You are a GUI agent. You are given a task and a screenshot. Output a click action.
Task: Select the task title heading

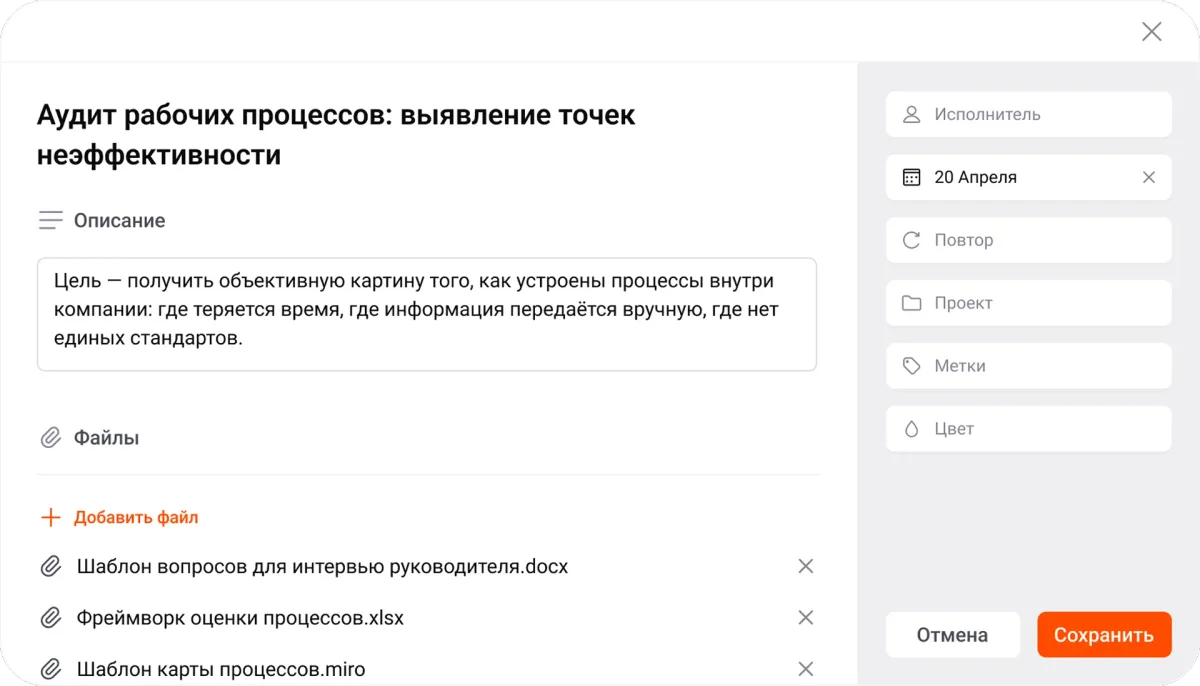[x=335, y=133]
